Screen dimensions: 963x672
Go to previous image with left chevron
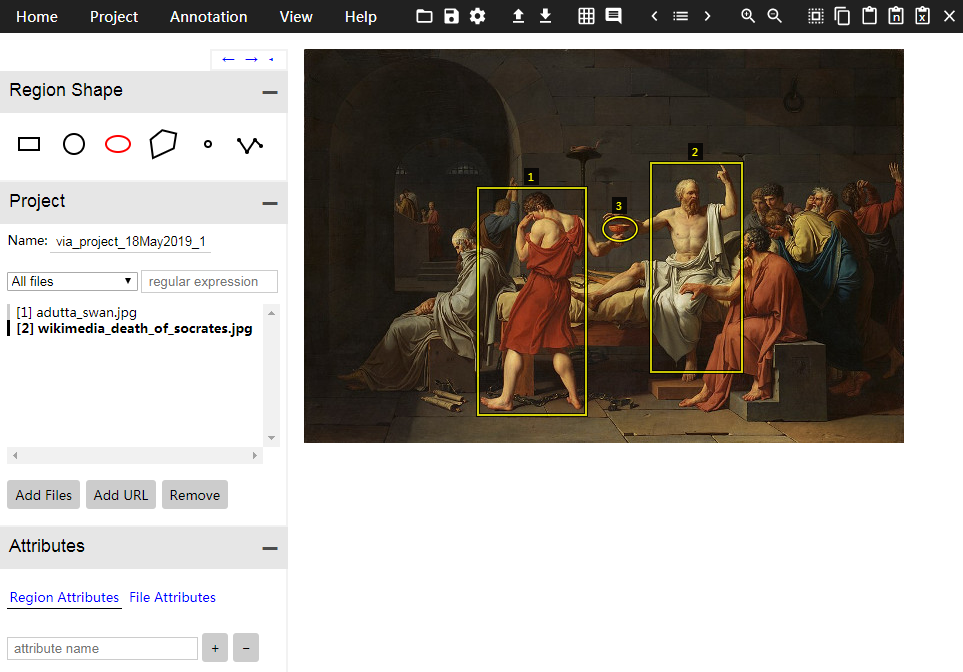click(x=654, y=16)
